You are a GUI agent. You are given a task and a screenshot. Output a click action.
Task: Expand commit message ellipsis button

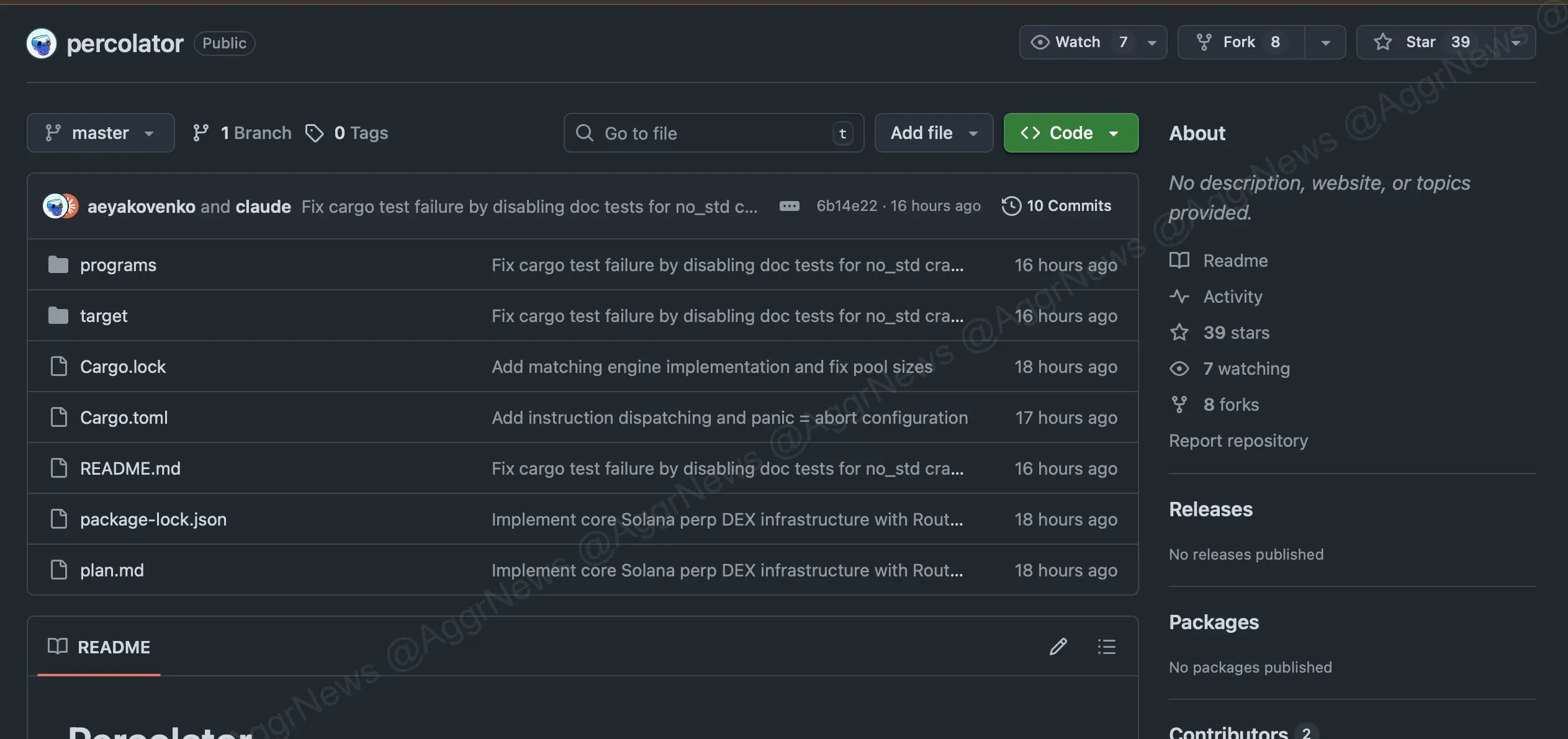click(x=789, y=206)
